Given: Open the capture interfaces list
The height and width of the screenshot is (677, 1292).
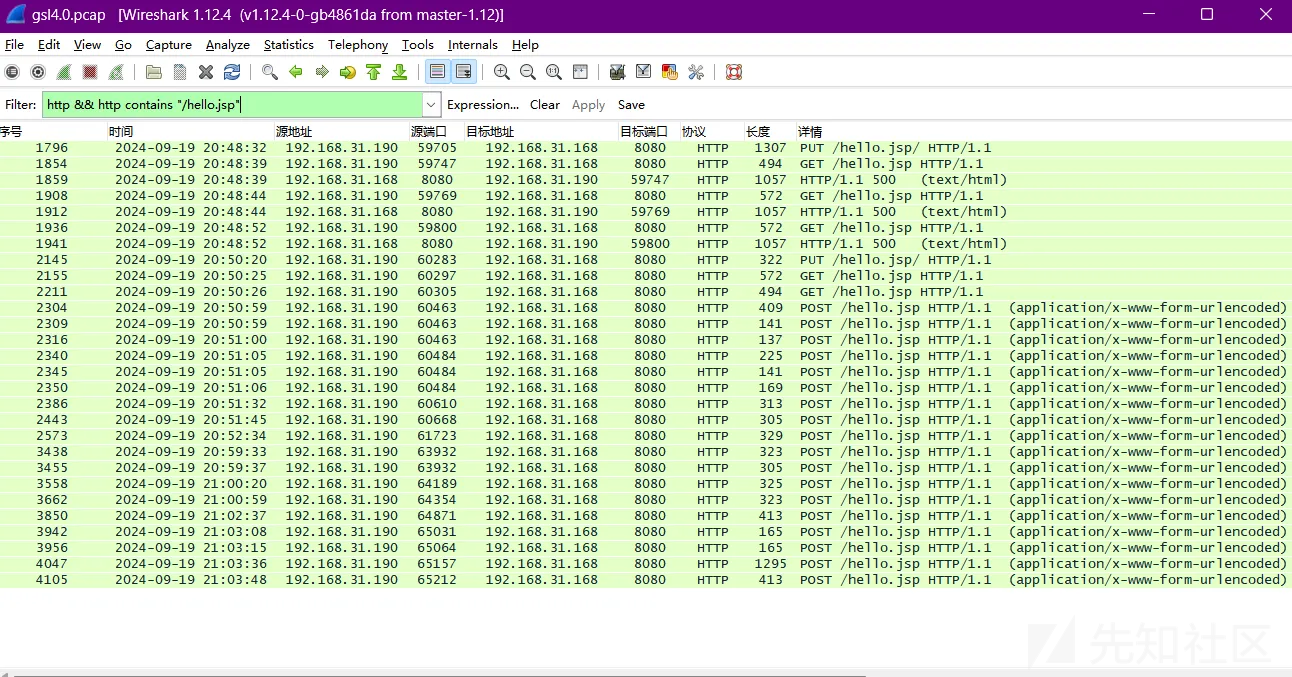Looking at the screenshot, I should (x=12, y=72).
